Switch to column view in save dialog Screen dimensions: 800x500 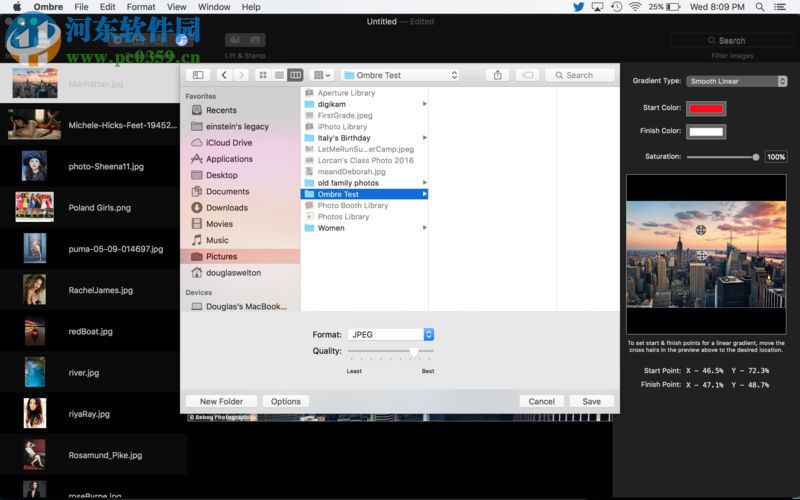point(295,75)
